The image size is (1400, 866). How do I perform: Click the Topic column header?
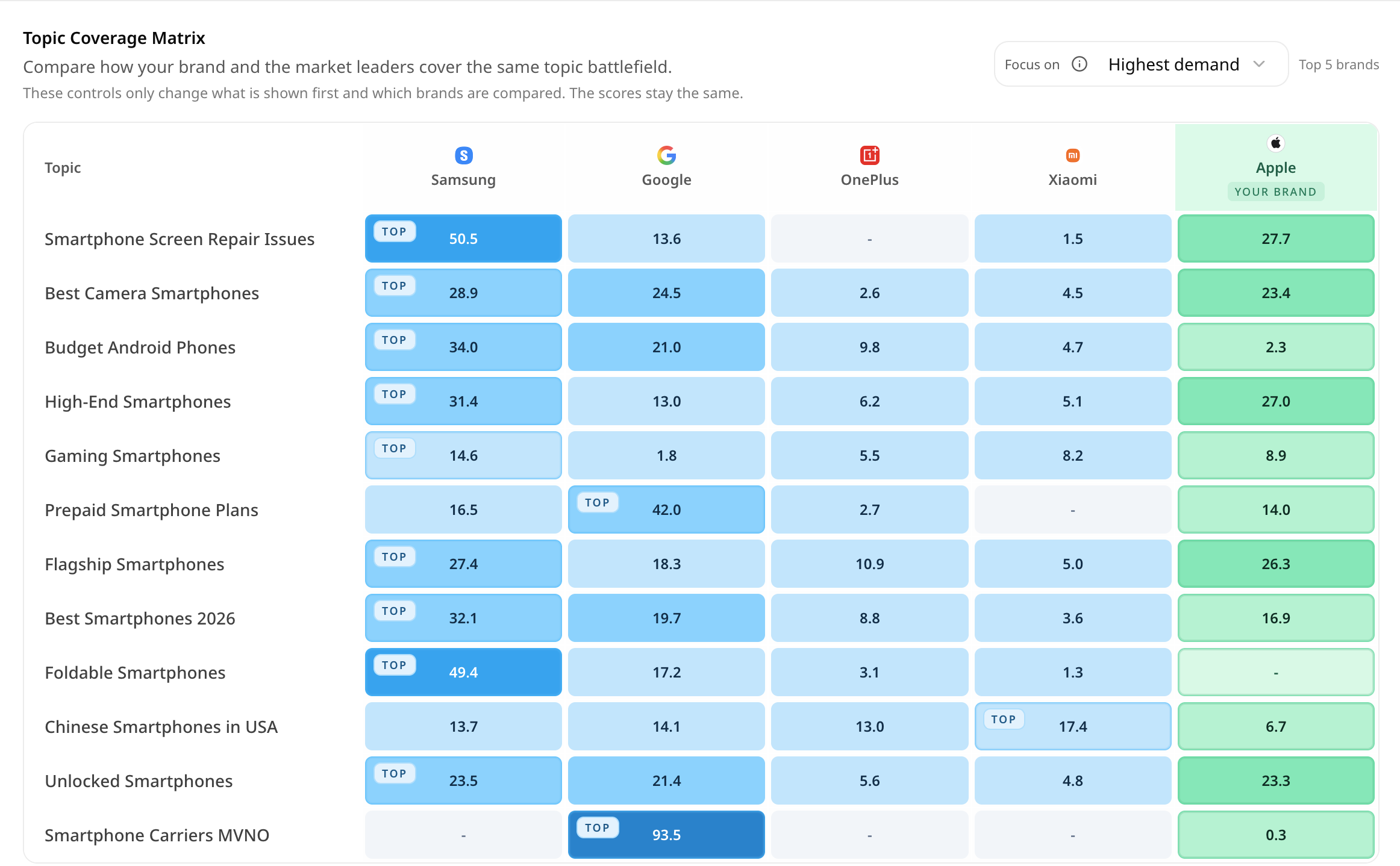[x=63, y=167]
